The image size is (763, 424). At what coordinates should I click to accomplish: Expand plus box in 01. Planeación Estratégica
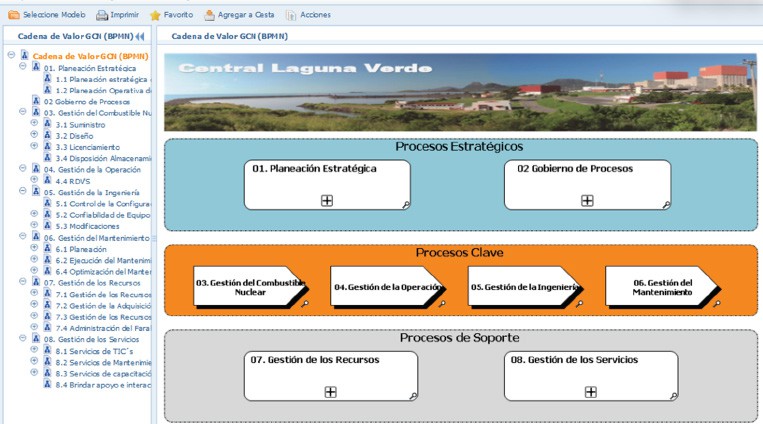(x=327, y=200)
